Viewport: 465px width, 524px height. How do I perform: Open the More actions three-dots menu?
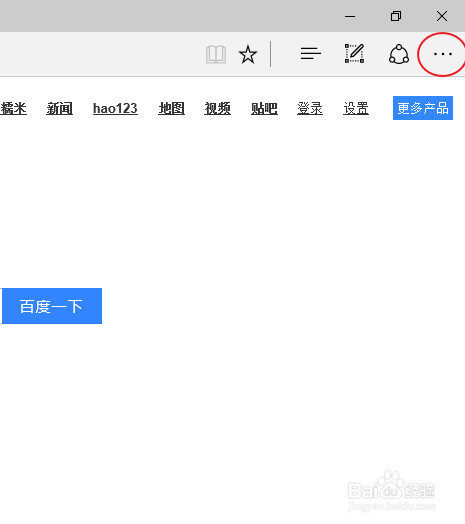click(443, 54)
